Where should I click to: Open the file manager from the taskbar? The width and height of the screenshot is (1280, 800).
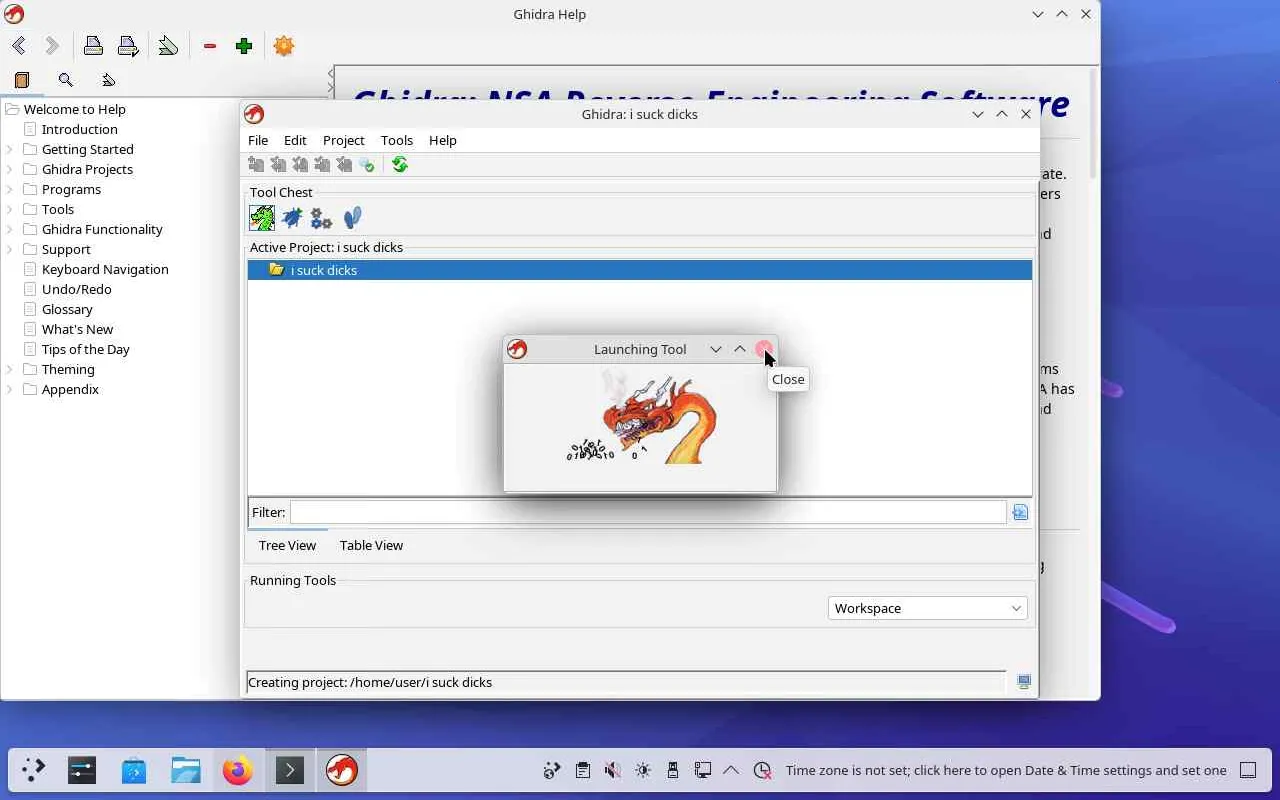pyautogui.click(x=186, y=770)
